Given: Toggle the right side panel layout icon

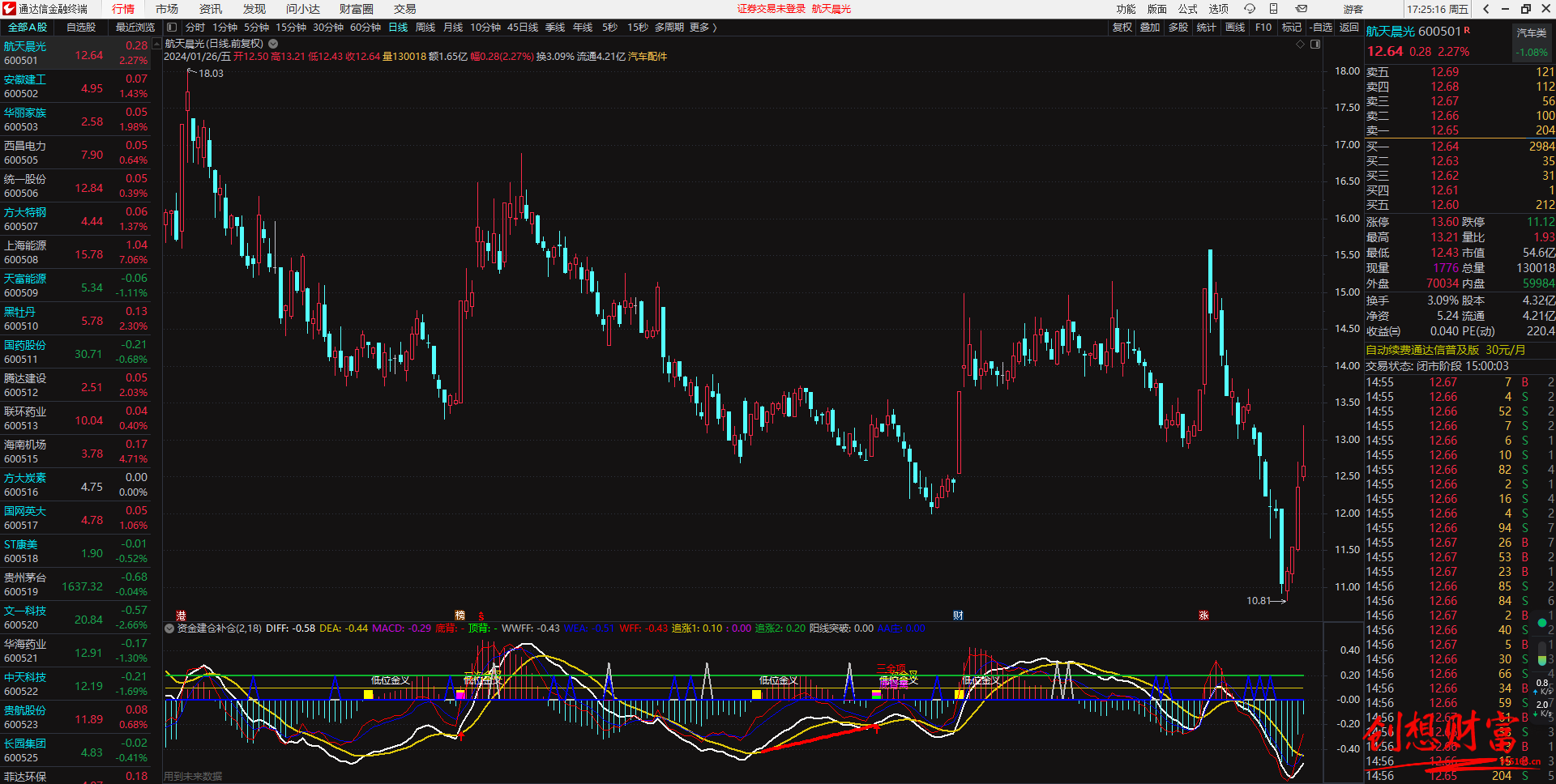Looking at the screenshot, I should coord(1315,45).
